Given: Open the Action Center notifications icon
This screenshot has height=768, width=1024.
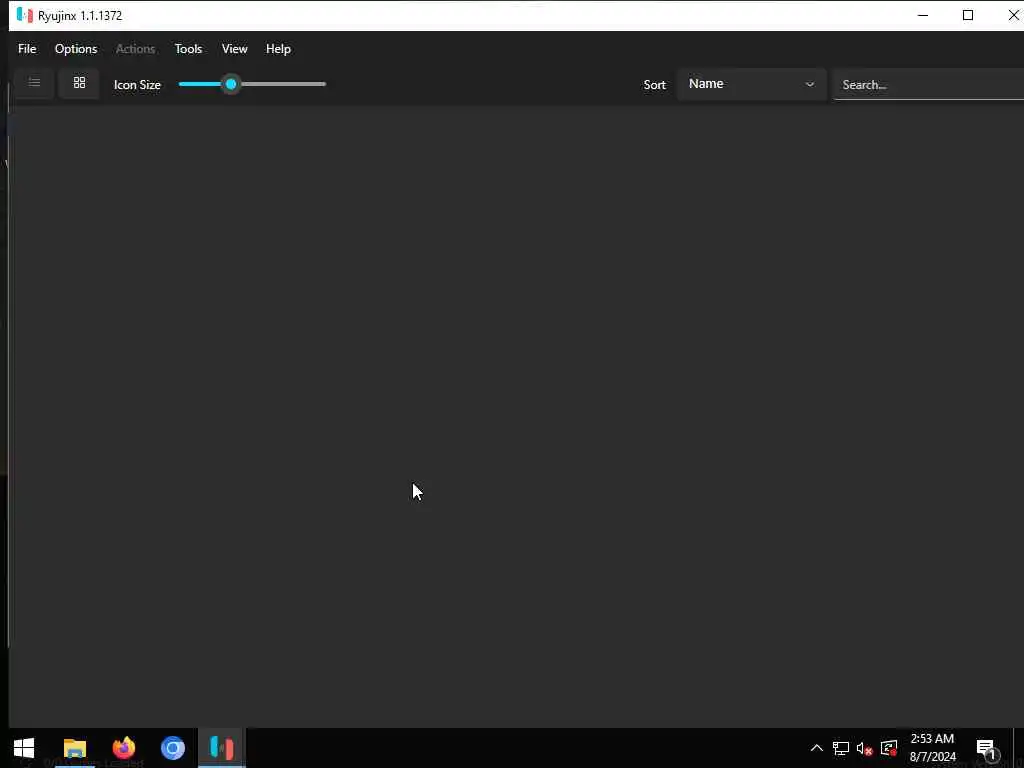Looking at the screenshot, I should pos(987,749).
